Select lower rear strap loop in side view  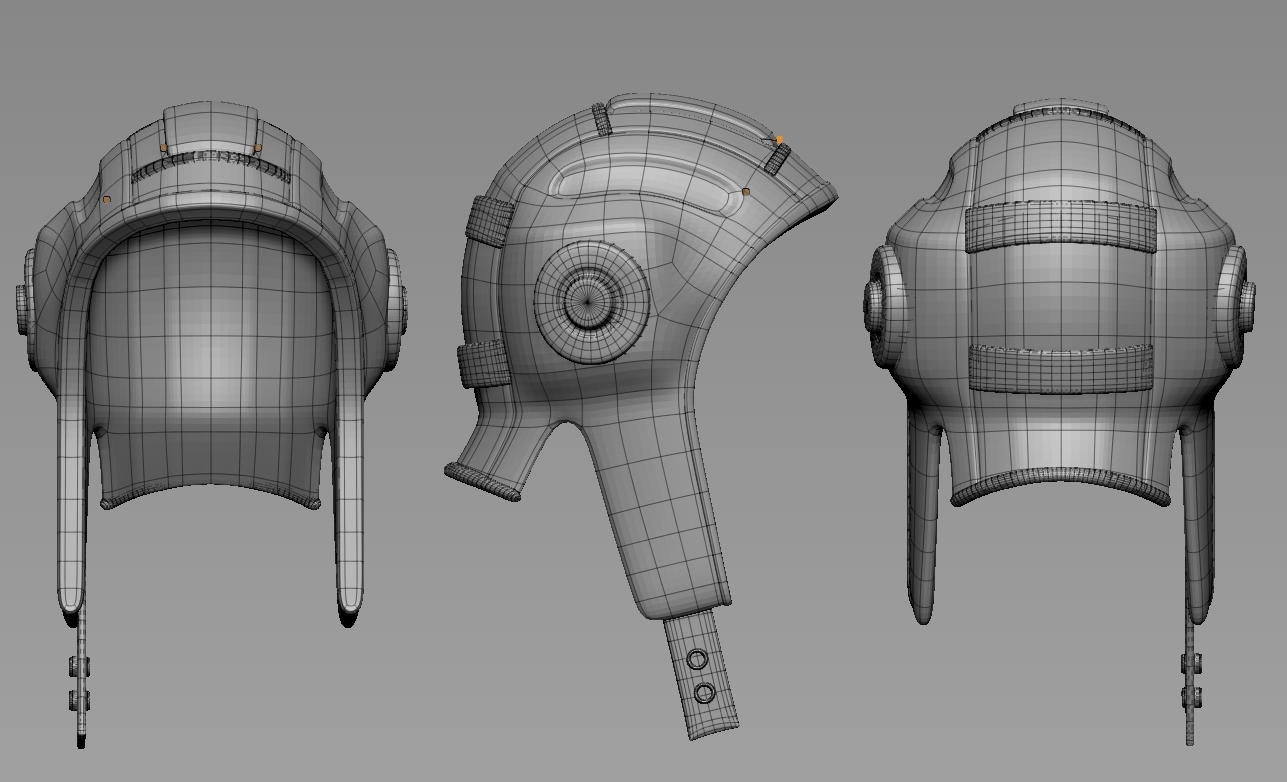click(482, 364)
